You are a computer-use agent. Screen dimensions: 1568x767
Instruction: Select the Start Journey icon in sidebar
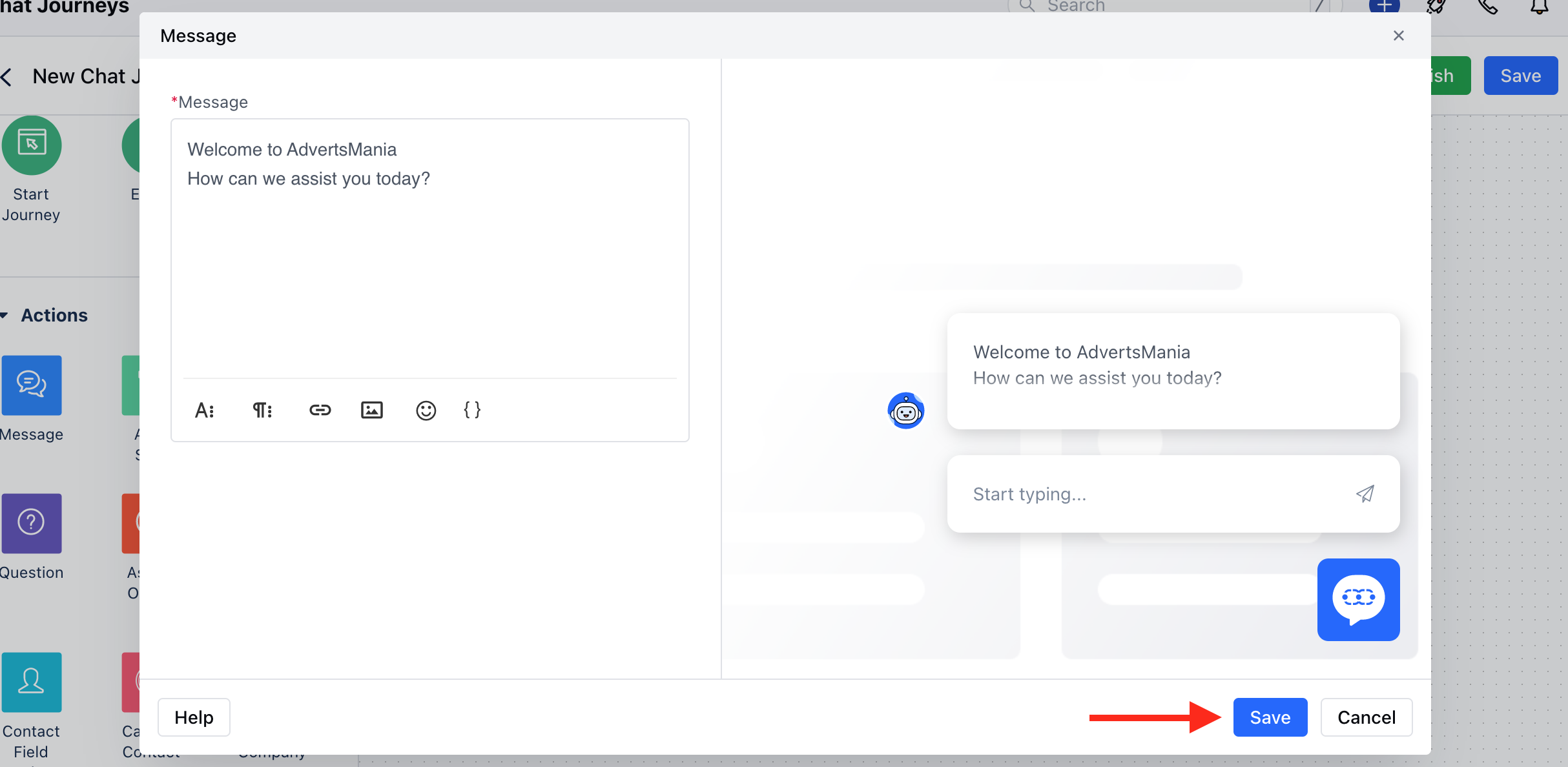click(x=31, y=145)
